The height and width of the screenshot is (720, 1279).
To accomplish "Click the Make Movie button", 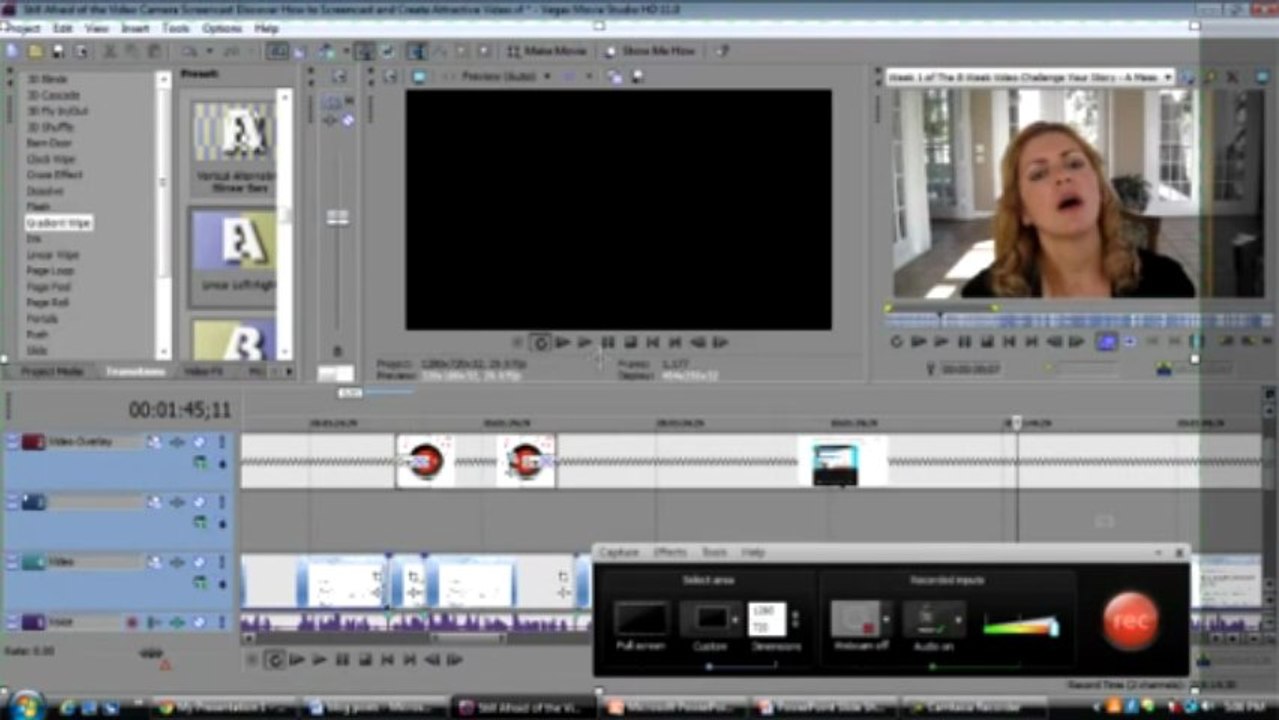I will (x=547, y=51).
